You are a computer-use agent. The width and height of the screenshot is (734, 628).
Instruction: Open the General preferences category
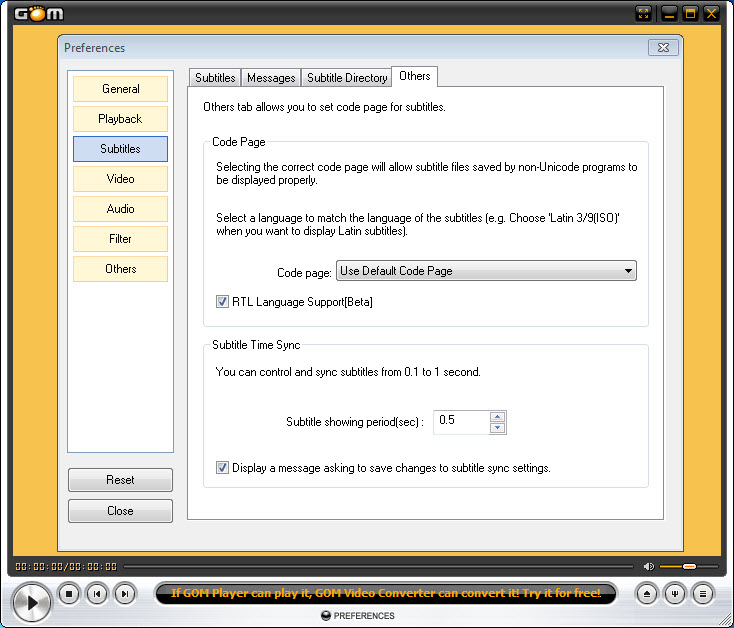(x=120, y=89)
